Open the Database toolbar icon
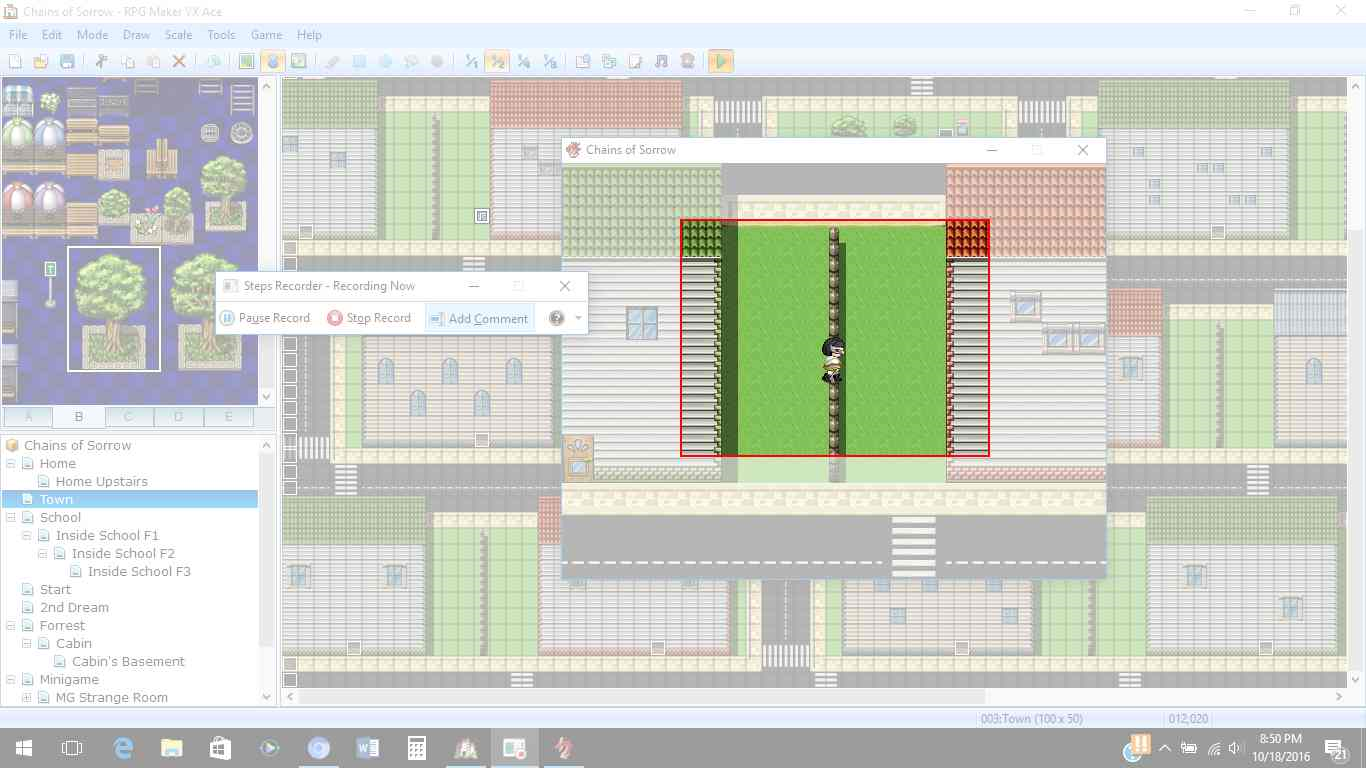 tap(583, 61)
